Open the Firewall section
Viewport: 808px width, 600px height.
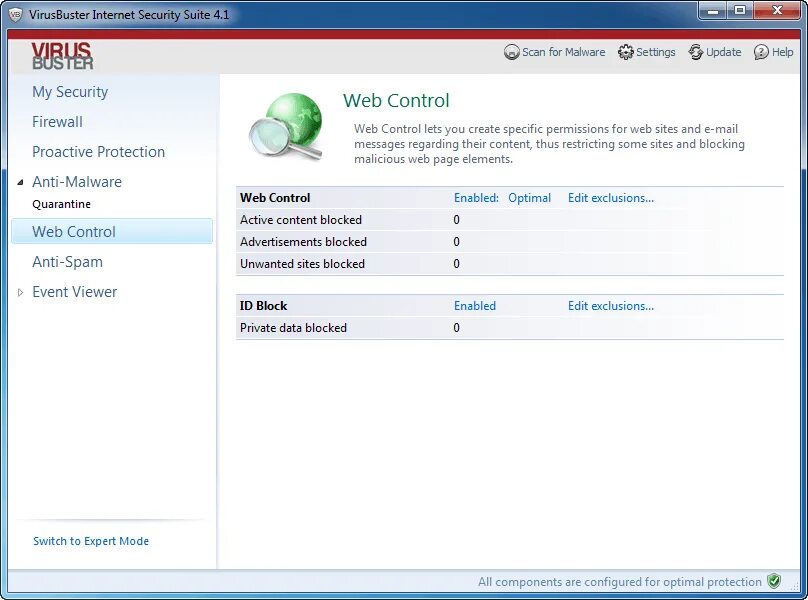[x=57, y=122]
